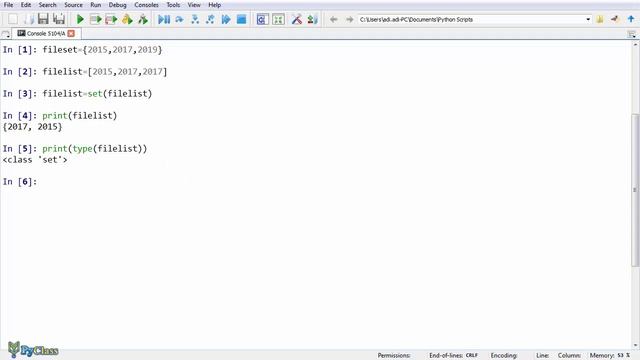640x360 pixels.
Task: Open the File menu
Action: tap(8, 5)
